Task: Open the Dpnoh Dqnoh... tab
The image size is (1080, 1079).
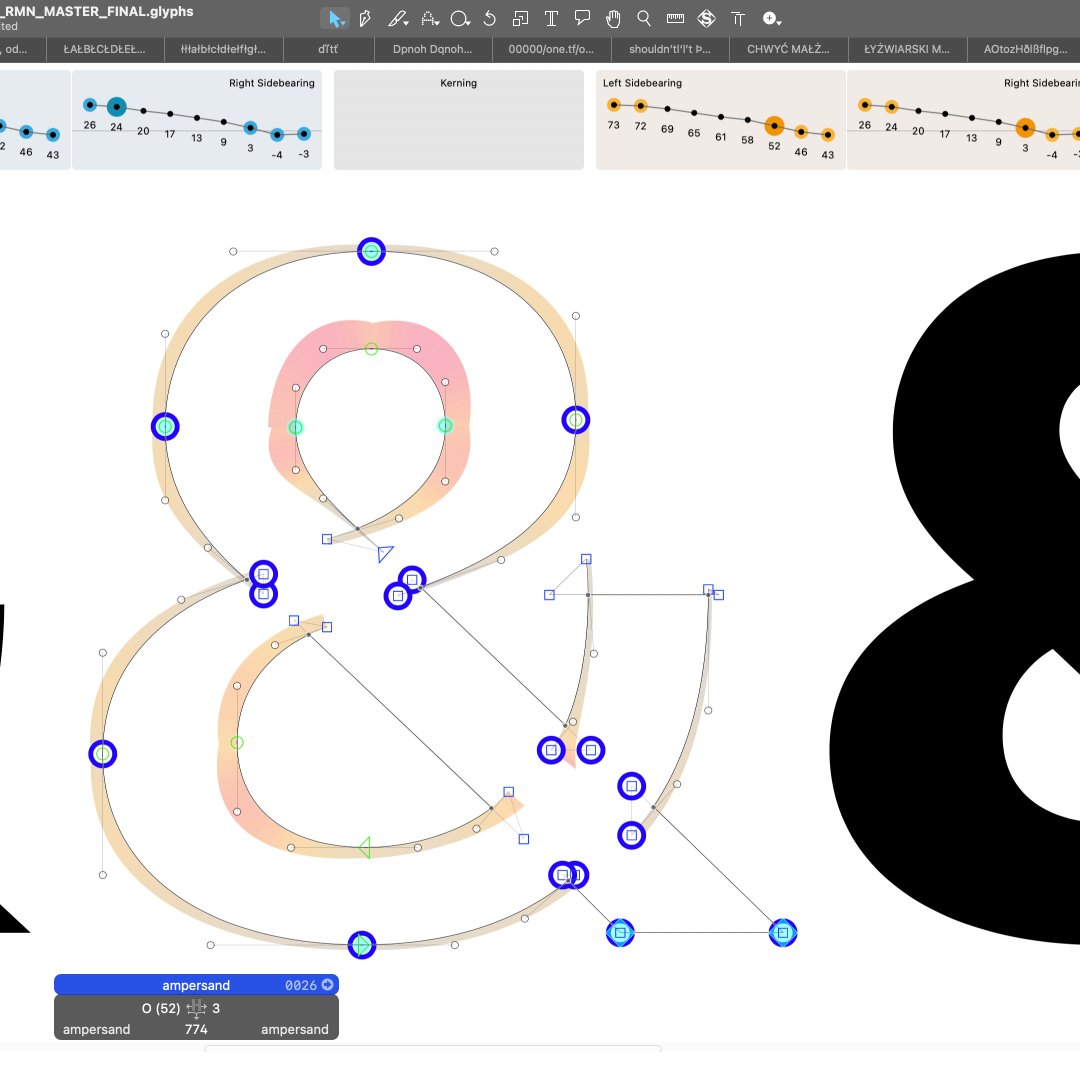Action: click(433, 49)
